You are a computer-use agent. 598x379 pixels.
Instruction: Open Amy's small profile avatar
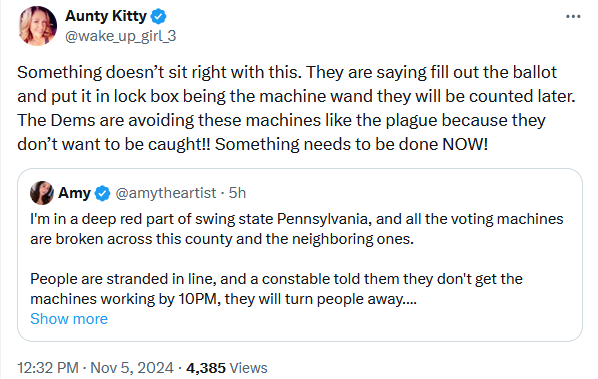pos(42,193)
